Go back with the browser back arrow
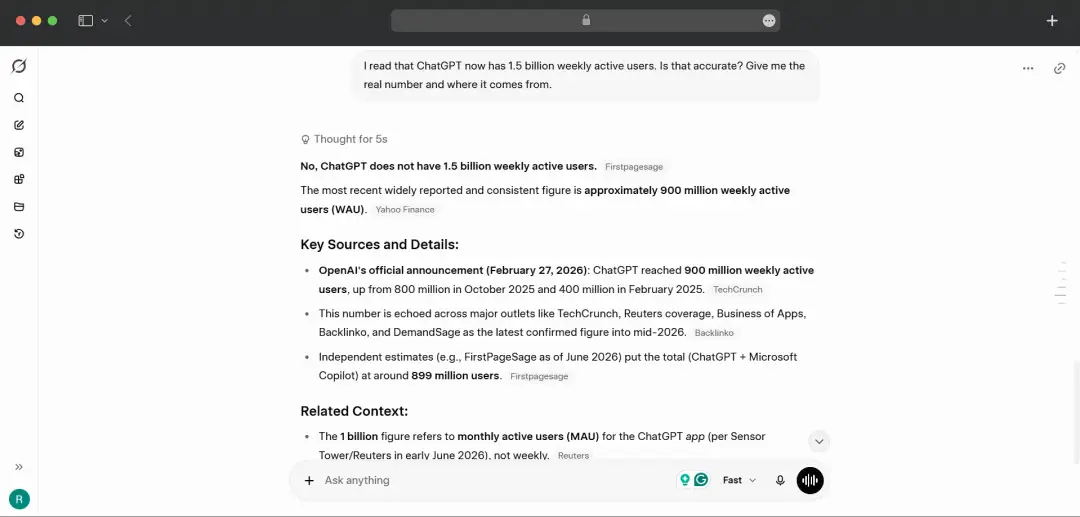The height and width of the screenshot is (517, 1080). (128, 21)
